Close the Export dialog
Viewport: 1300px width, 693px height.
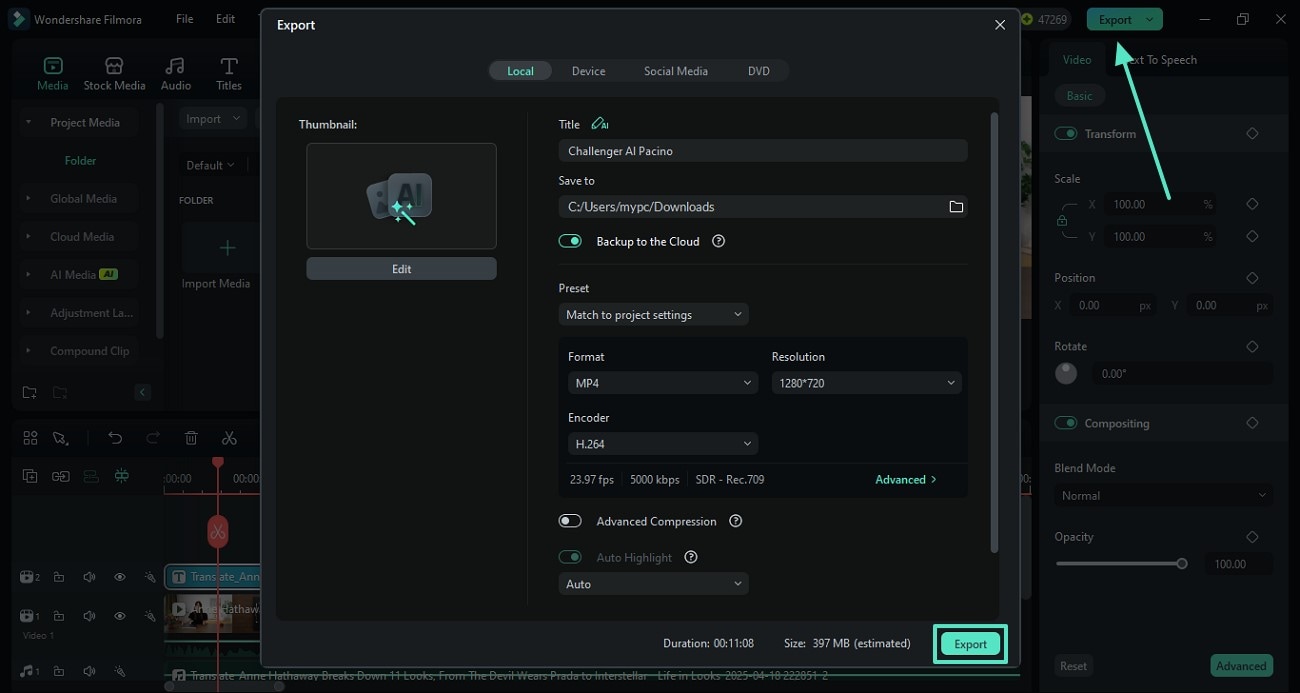(x=1000, y=25)
